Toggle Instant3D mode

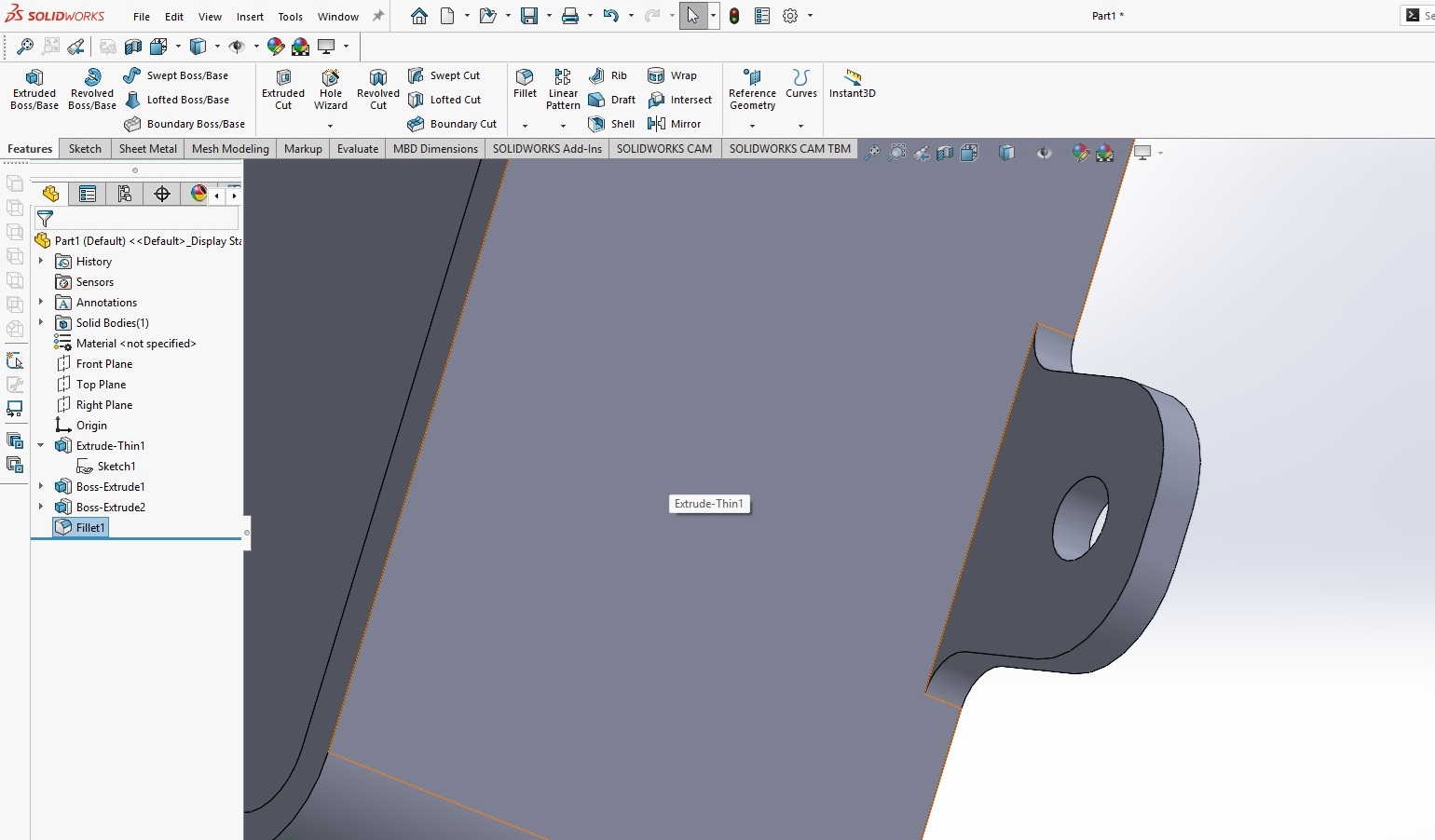pyautogui.click(x=852, y=83)
